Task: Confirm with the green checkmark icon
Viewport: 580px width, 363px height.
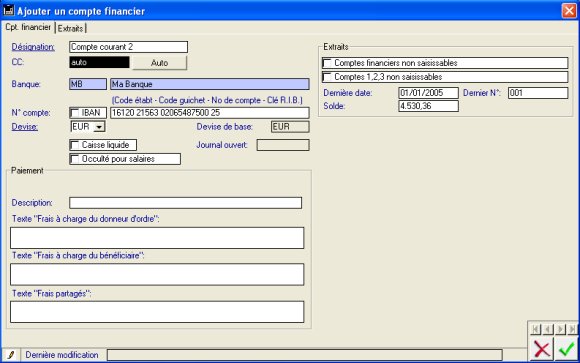Action: point(566,349)
